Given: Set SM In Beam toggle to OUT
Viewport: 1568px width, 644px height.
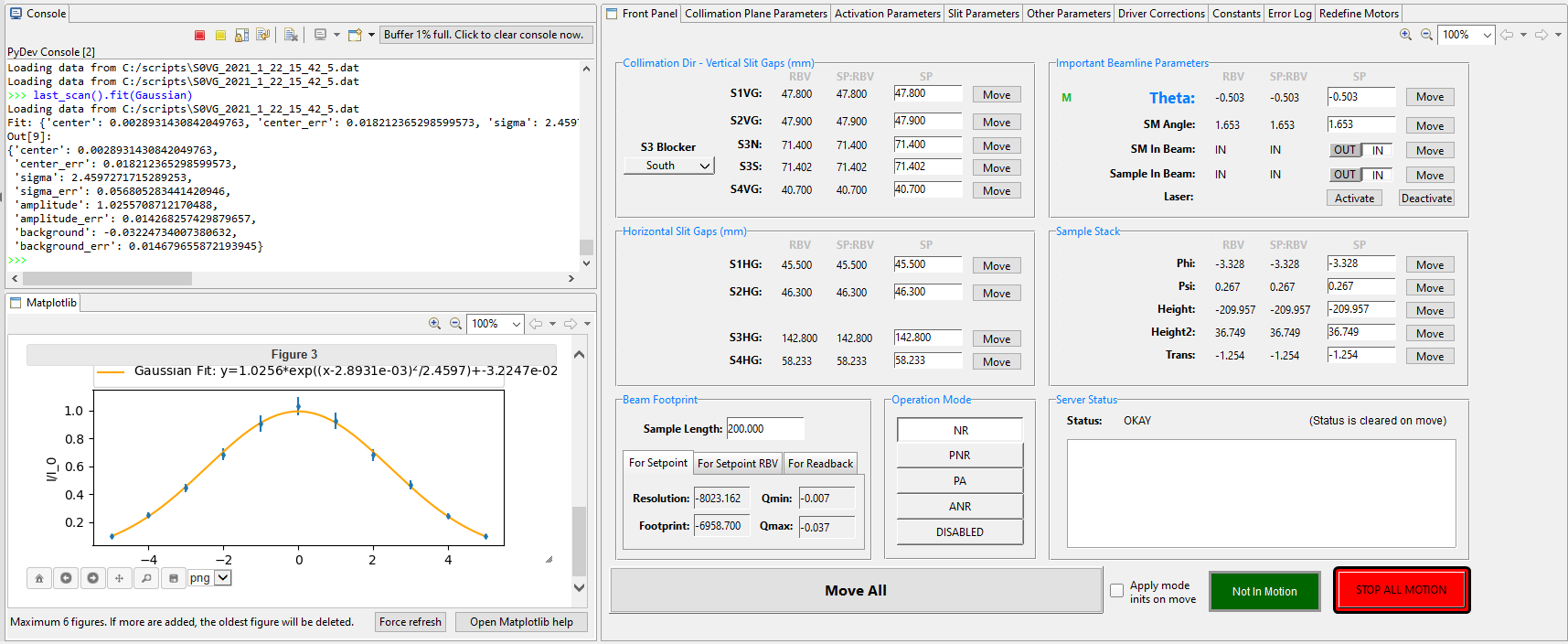Looking at the screenshot, I should [x=1345, y=150].
